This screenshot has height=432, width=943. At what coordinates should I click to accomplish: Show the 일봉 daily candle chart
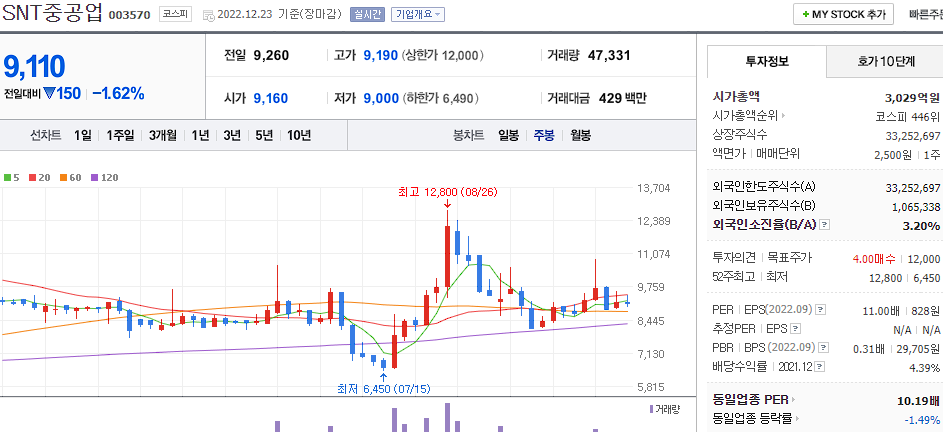point(509,135)
